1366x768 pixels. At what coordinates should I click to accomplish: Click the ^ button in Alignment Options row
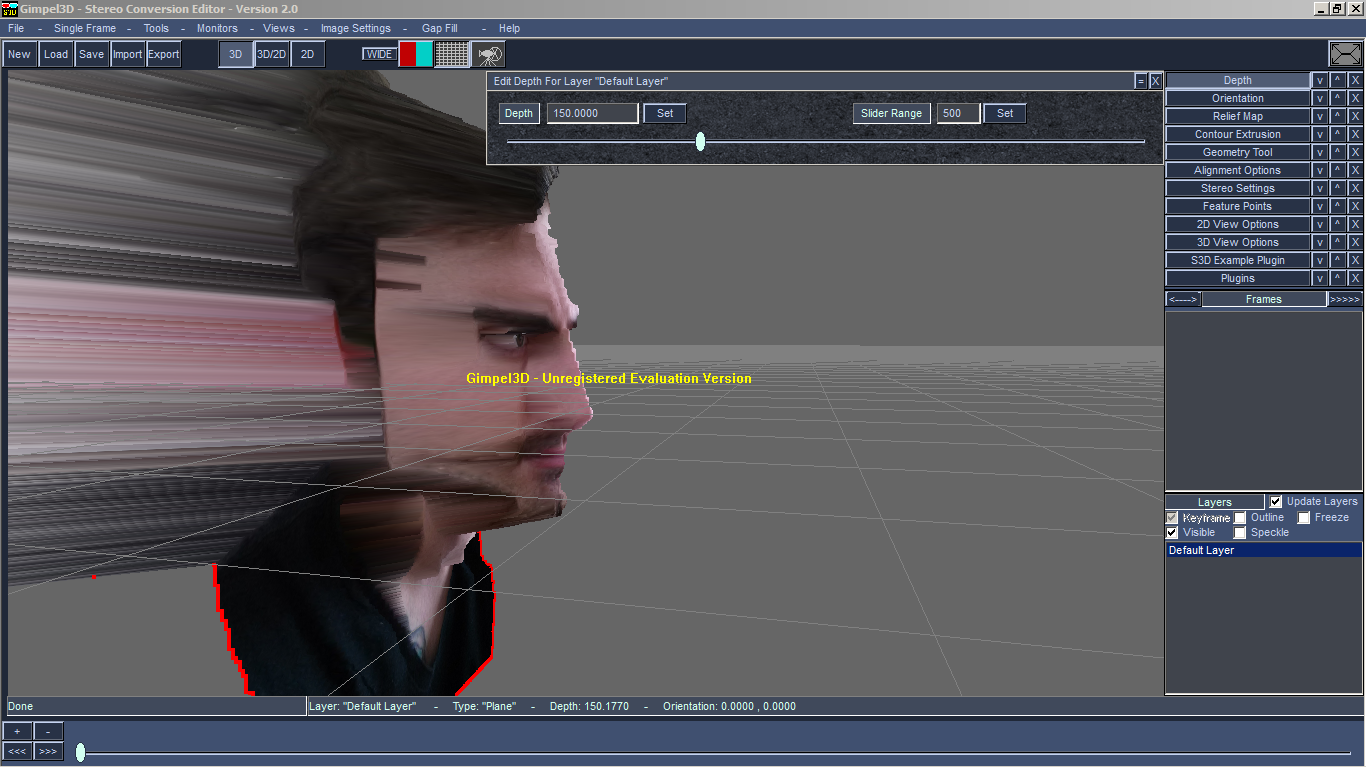[1337, 171]
